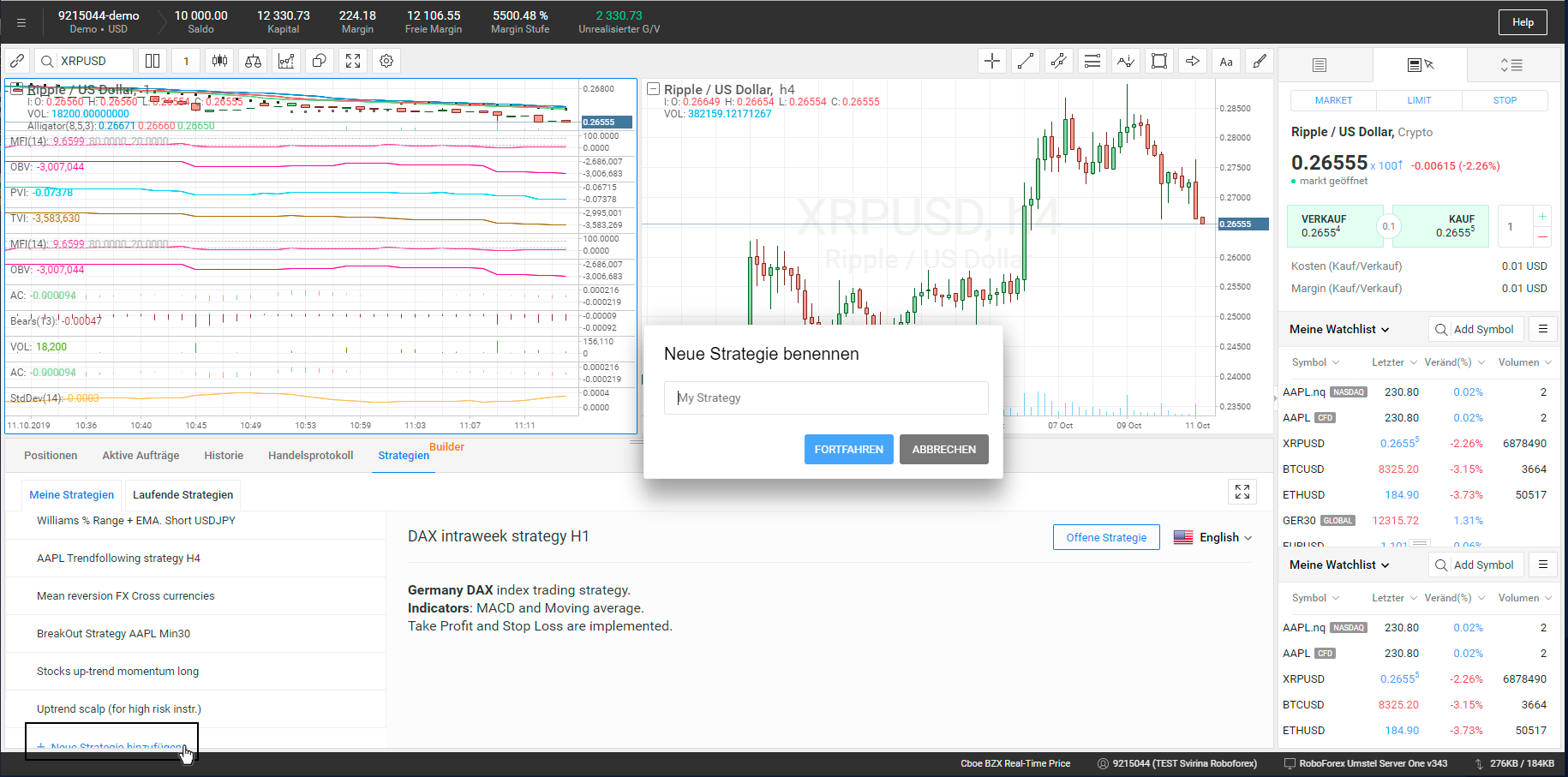Click the FORTFAHREN button
Viewport: 1568px width, 777px height.
click(x=848, y=449)
